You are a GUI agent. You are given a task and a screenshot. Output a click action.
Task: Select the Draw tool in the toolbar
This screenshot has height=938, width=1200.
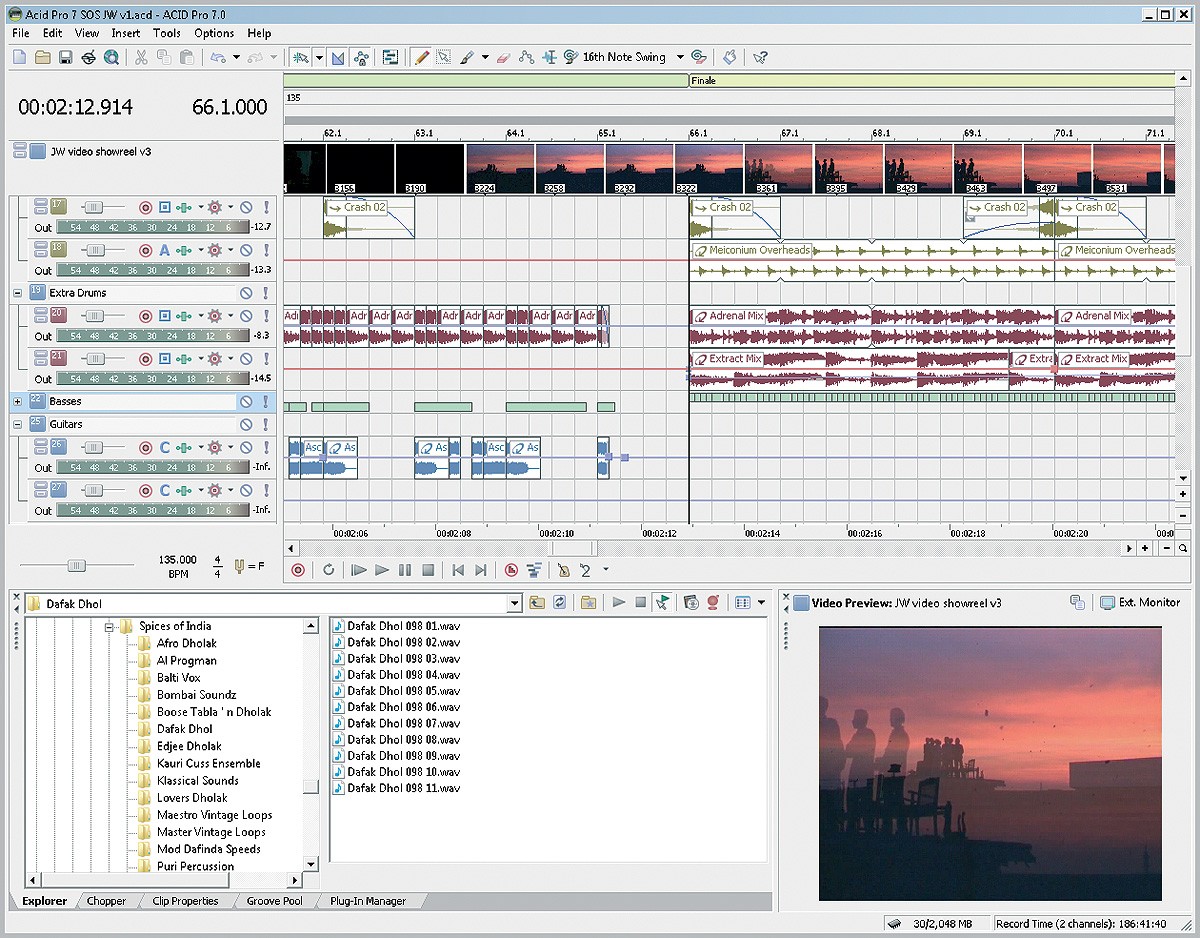click(421, 57)
